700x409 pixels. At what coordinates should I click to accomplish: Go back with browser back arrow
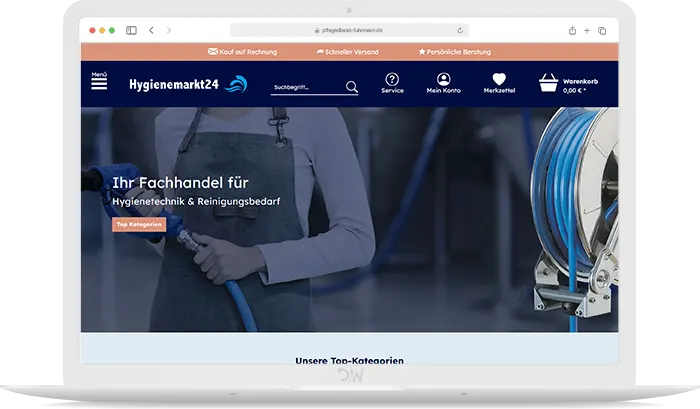pos(151,30)
